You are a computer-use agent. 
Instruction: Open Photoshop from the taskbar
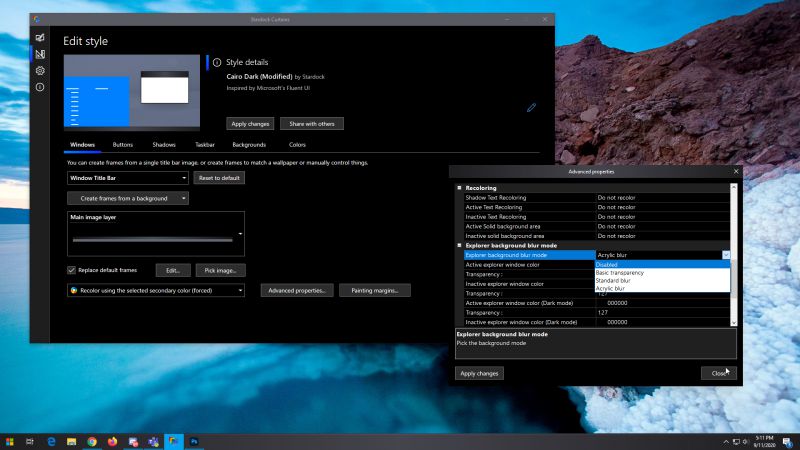click(195, 440)
